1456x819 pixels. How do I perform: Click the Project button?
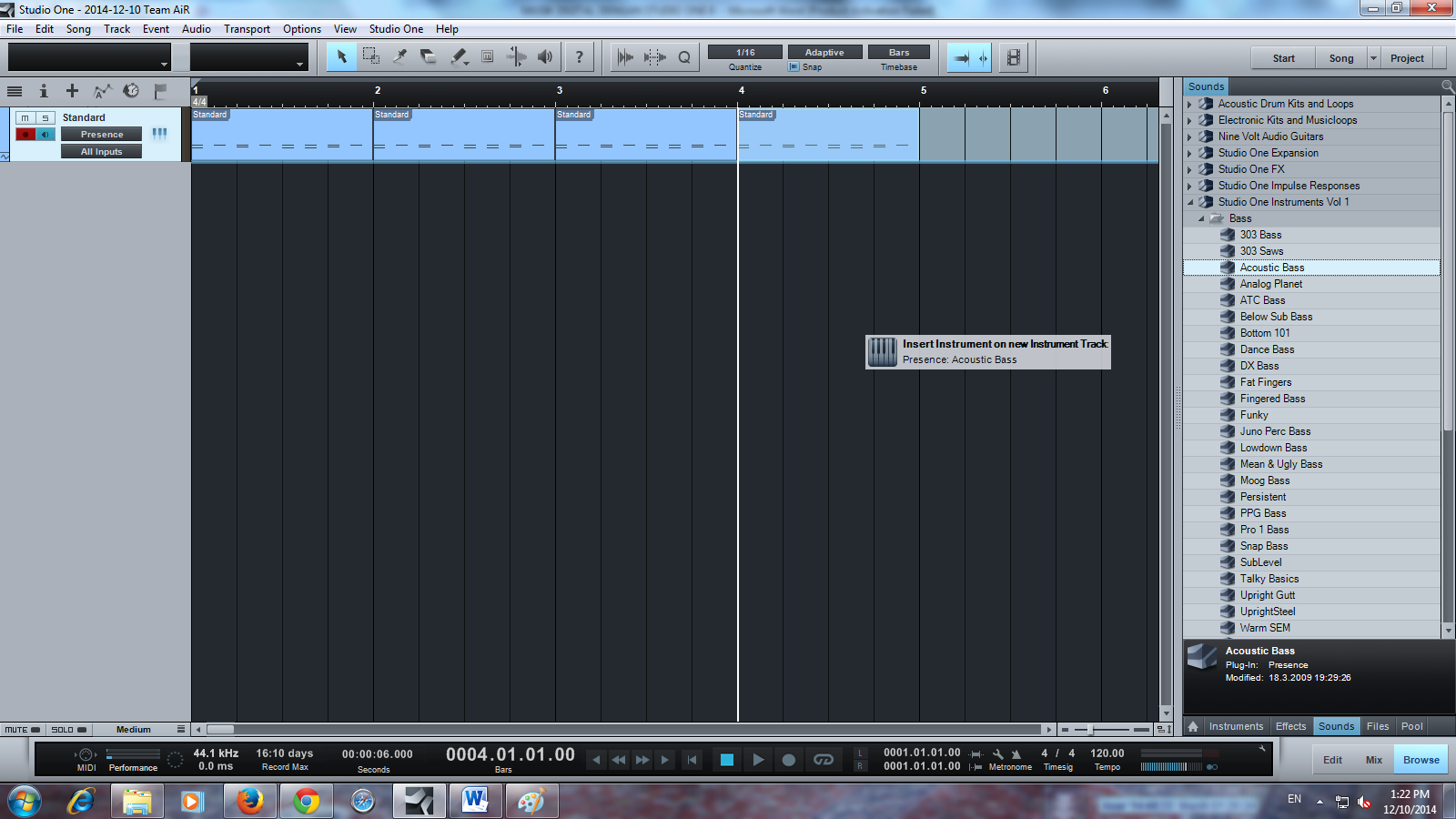tap(1407, 58)
